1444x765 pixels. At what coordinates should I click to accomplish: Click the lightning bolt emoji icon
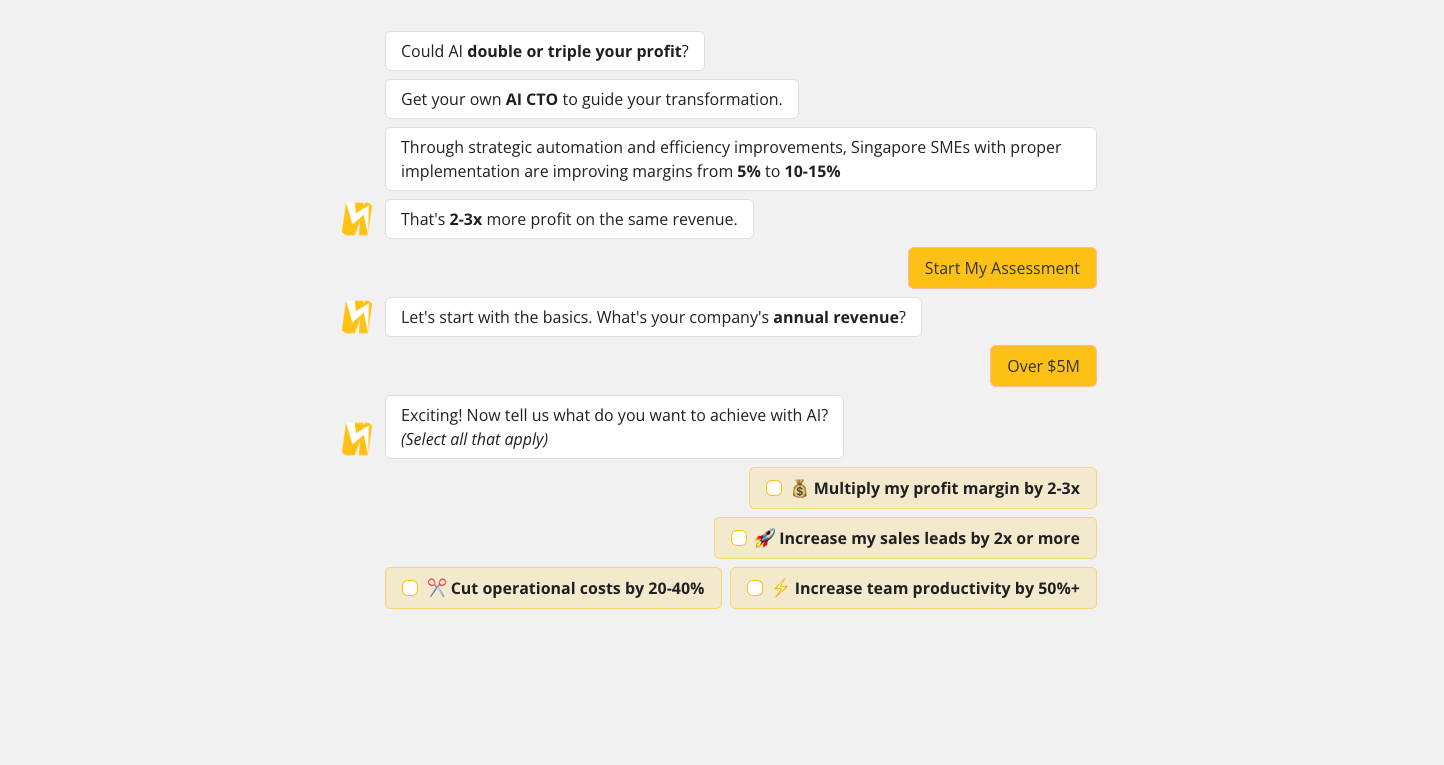tap(781, 588)
